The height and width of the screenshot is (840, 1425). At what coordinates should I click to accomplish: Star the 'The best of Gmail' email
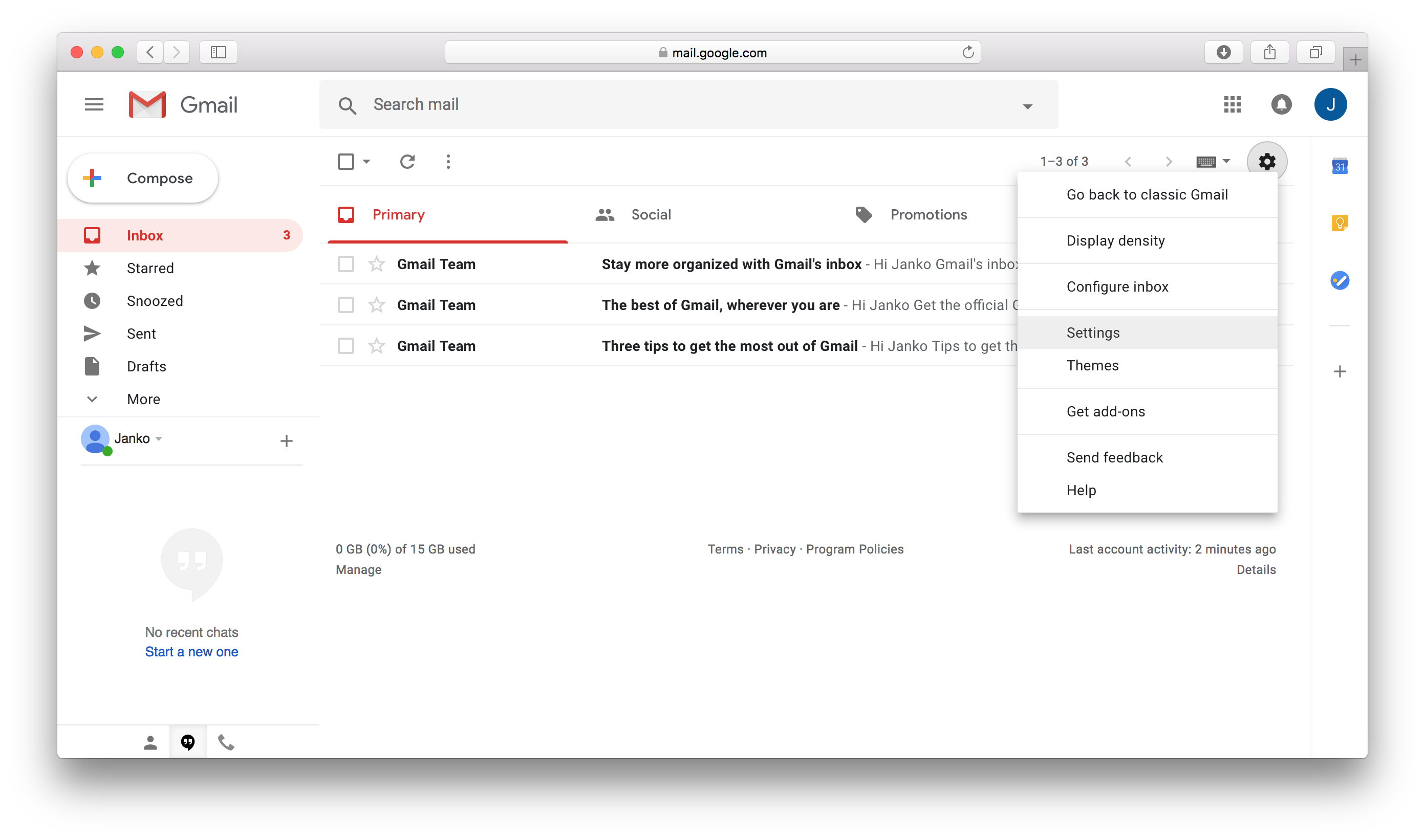point(377,305)
